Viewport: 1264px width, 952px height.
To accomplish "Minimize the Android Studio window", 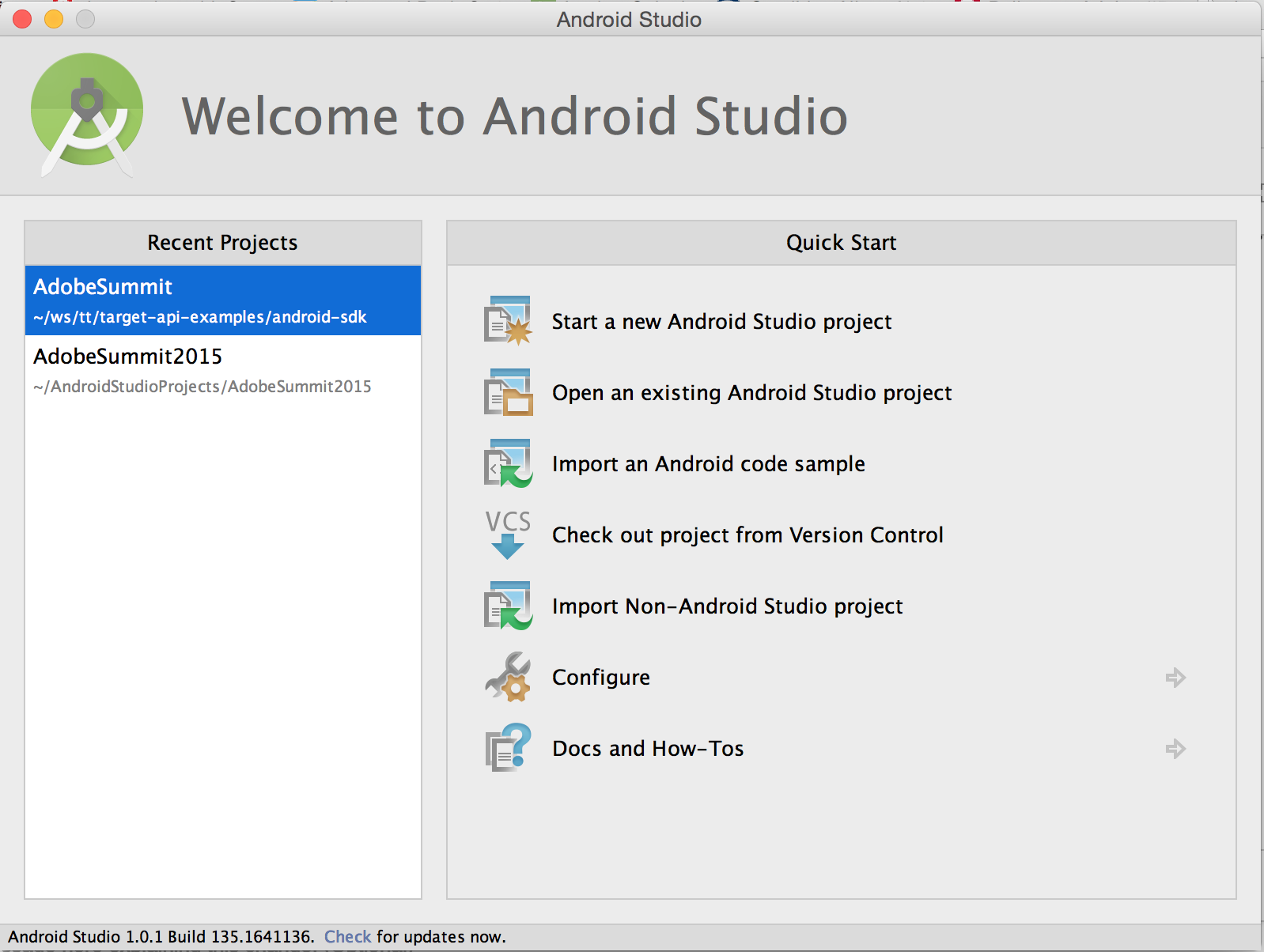I will 54,19.
